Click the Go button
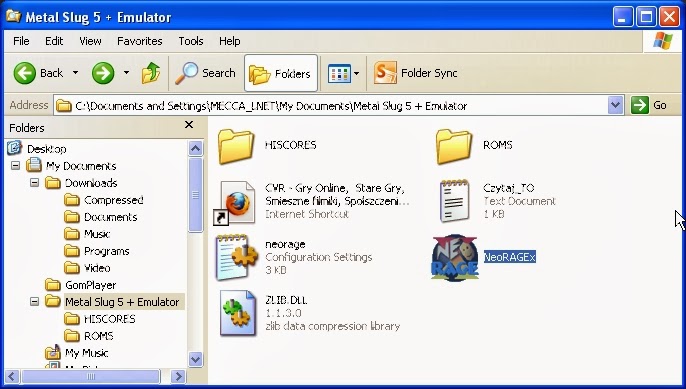The image size is (686, 389). coord(649,105)
